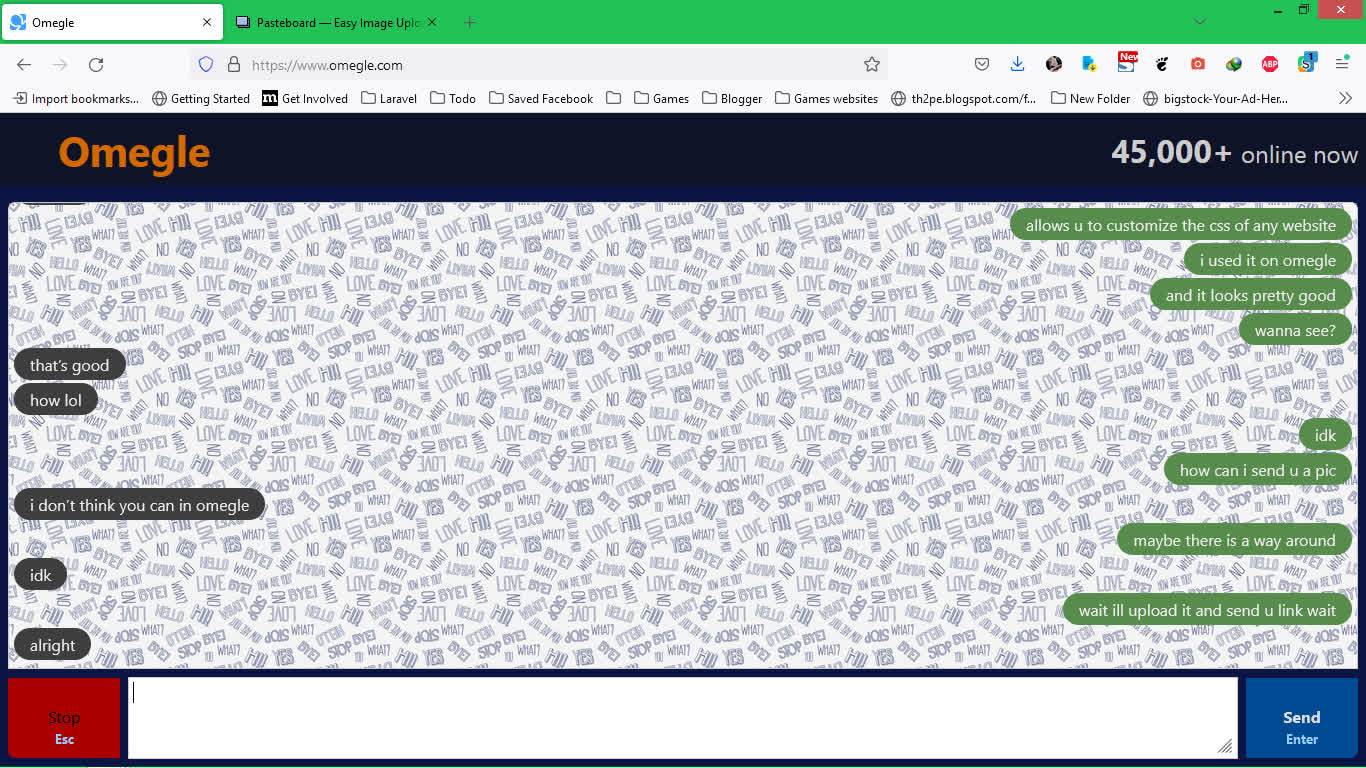1366x768 pixels.
Task: Open the Adblock Plus extension
Action: (x=1269, y=64)
